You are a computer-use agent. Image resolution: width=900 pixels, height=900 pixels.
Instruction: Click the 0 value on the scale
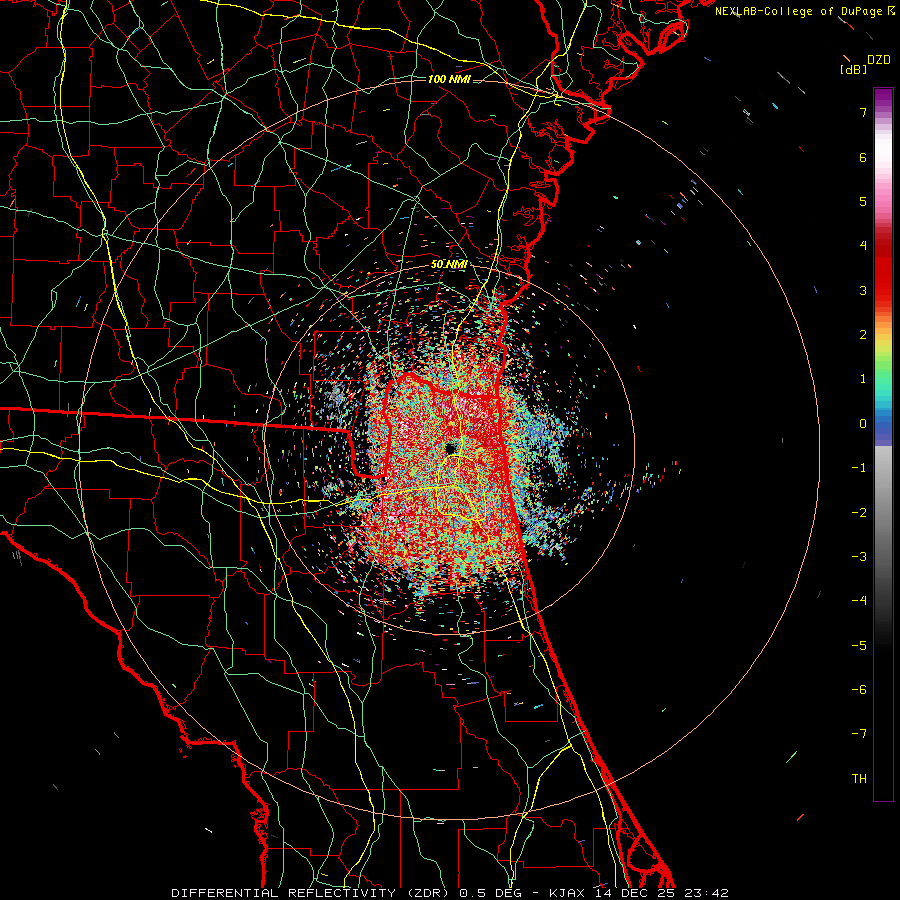point(863,424)
